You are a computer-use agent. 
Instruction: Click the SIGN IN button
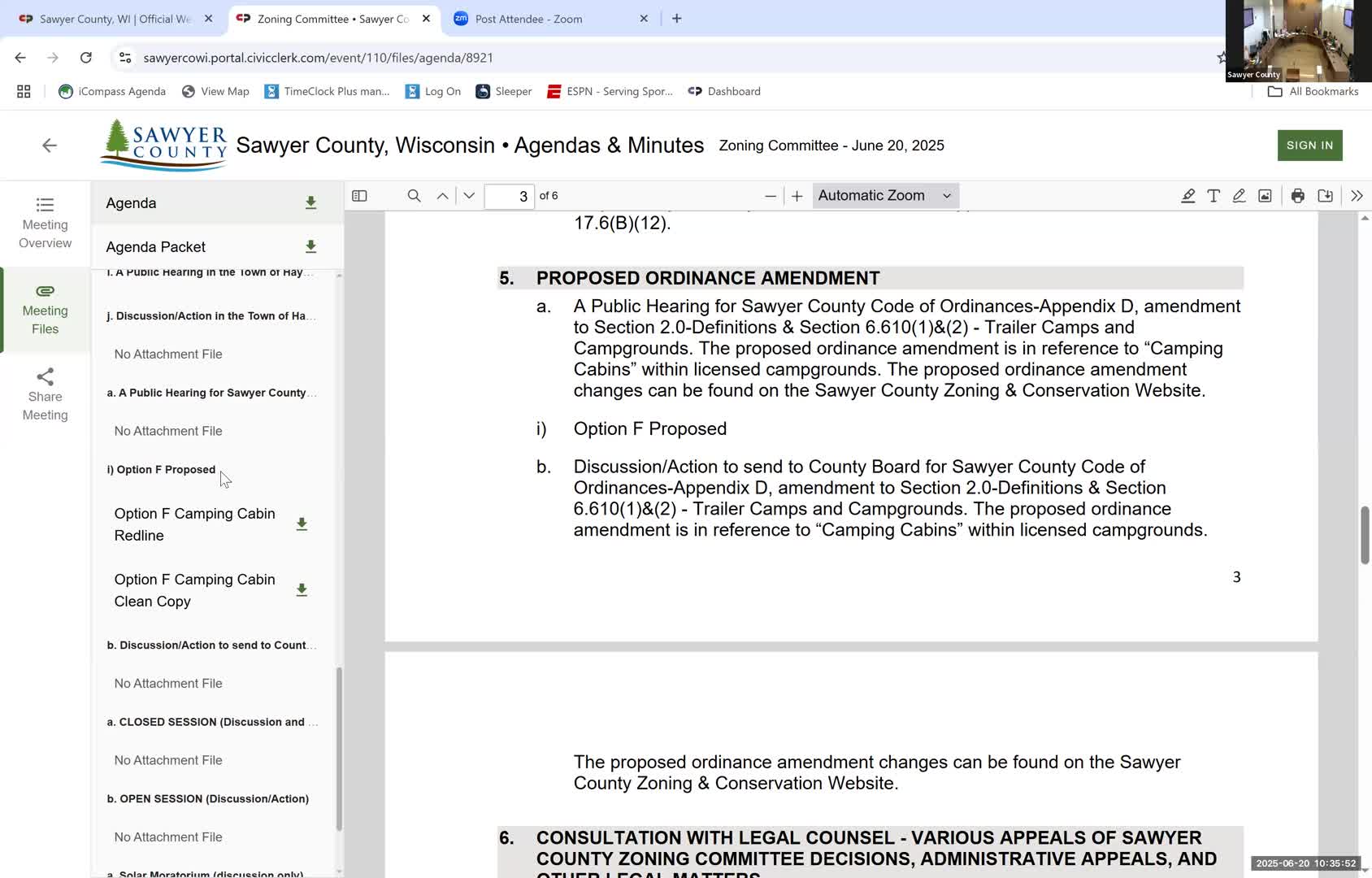coord(1309,146)
